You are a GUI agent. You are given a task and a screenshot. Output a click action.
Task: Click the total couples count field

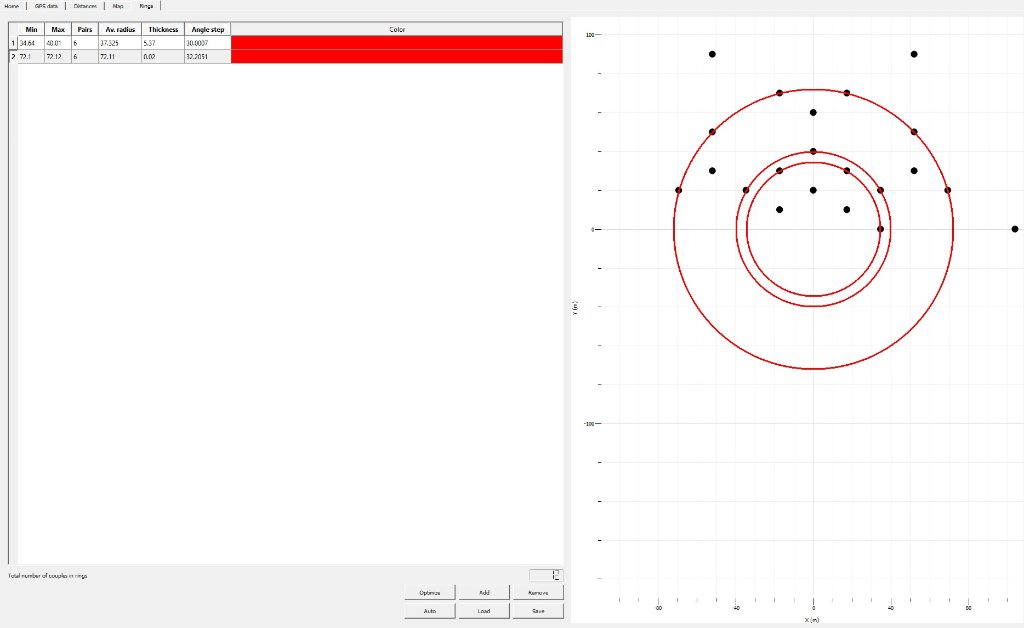point(545,575)
